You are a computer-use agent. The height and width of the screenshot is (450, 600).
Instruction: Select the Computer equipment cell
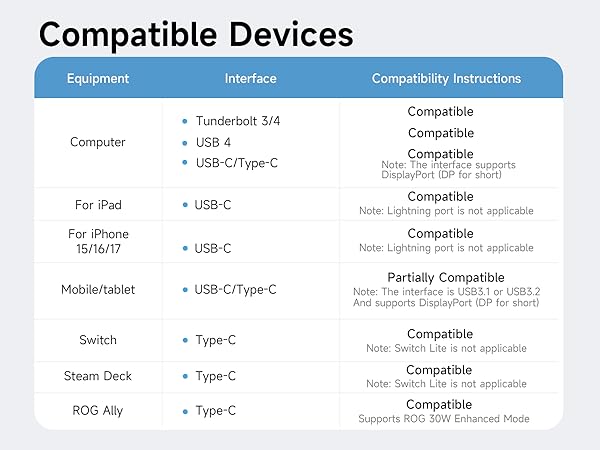98,142
